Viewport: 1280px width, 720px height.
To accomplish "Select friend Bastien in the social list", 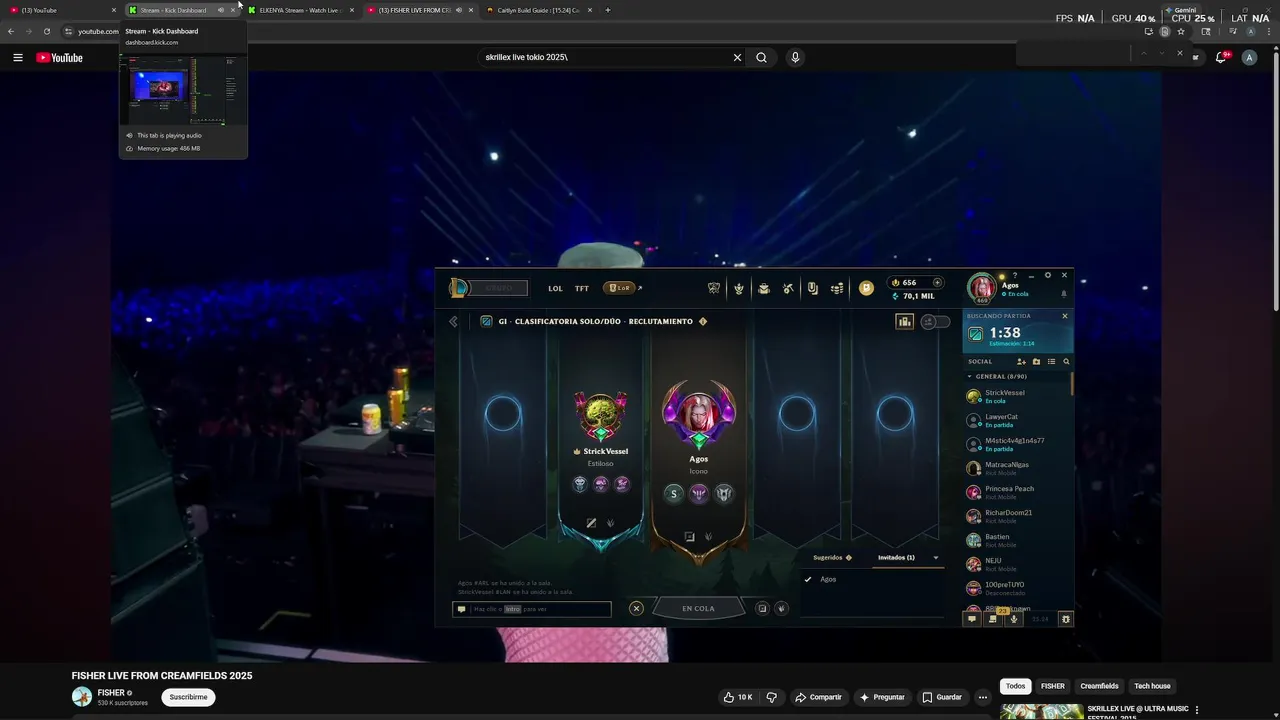I will click(1018, 540).
